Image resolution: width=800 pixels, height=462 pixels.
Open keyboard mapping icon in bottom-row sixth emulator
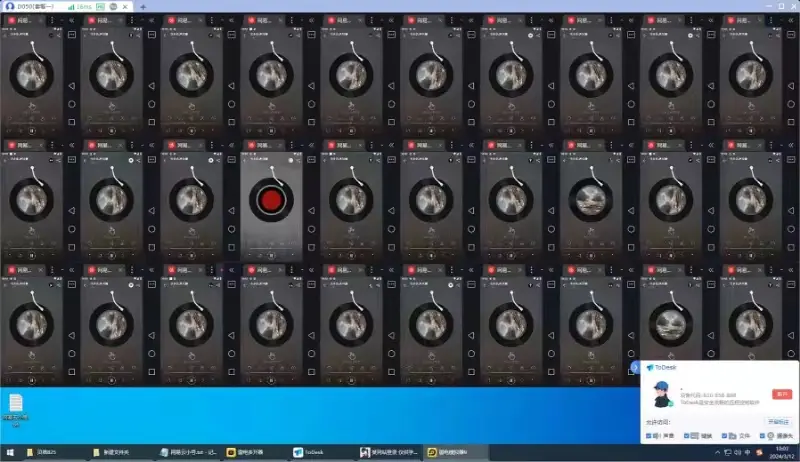pyautogui.click(x=471, y=284)
